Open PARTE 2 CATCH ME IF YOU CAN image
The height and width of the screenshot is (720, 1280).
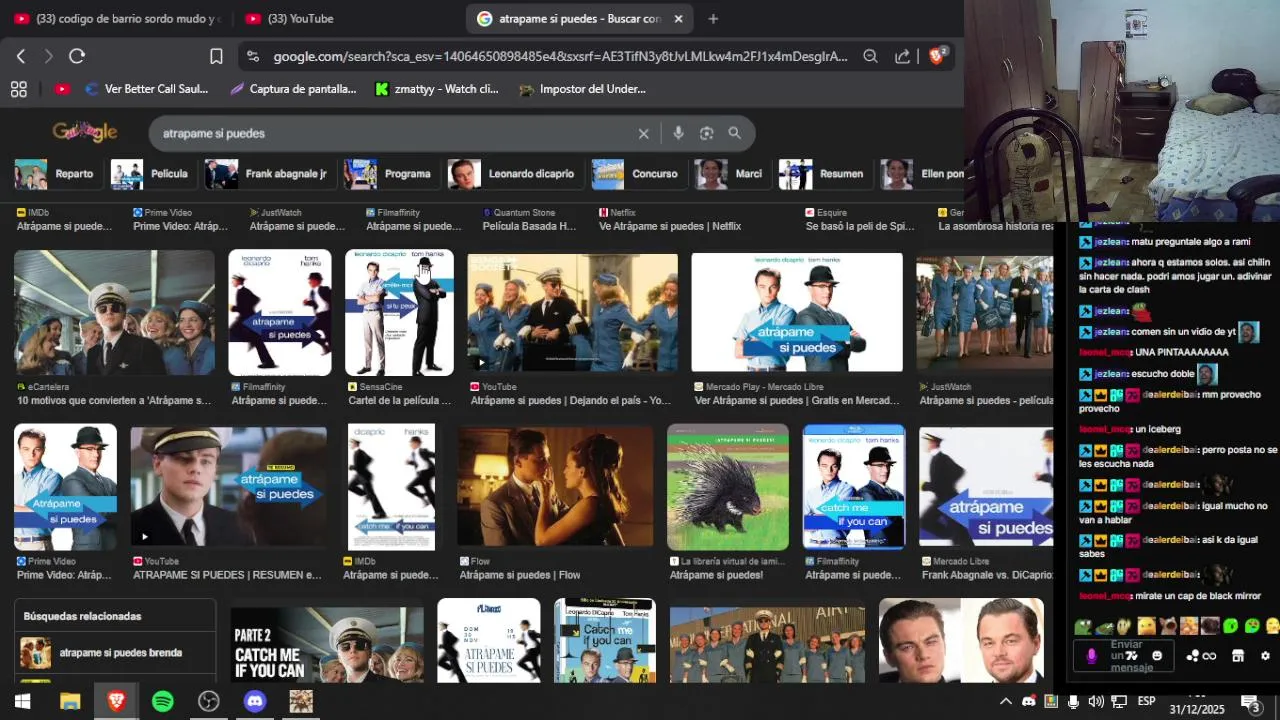click(327, 645)
